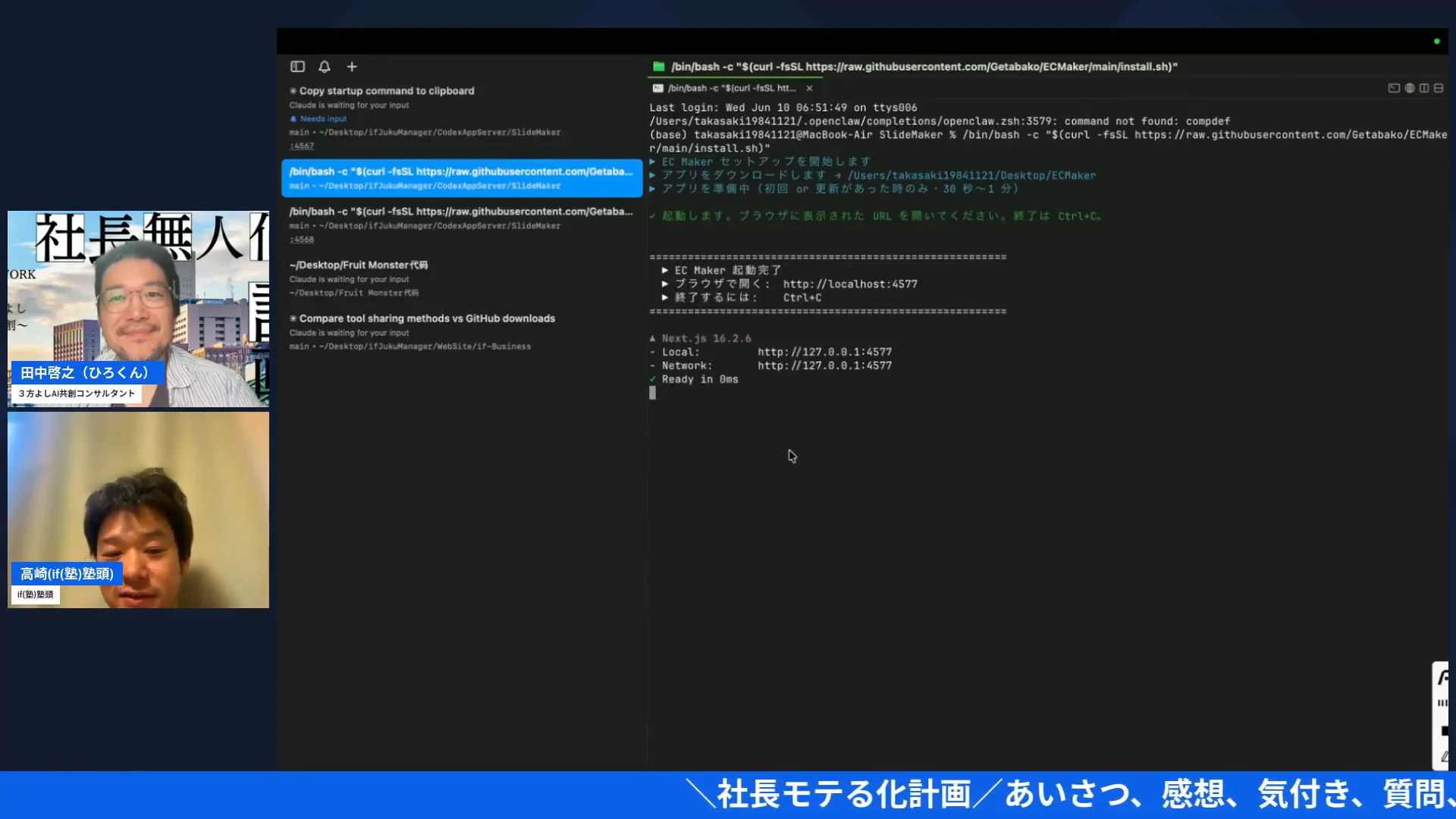
Task: Click the Local http://127.0.0.1:4577 address
Action: (824, 352)
